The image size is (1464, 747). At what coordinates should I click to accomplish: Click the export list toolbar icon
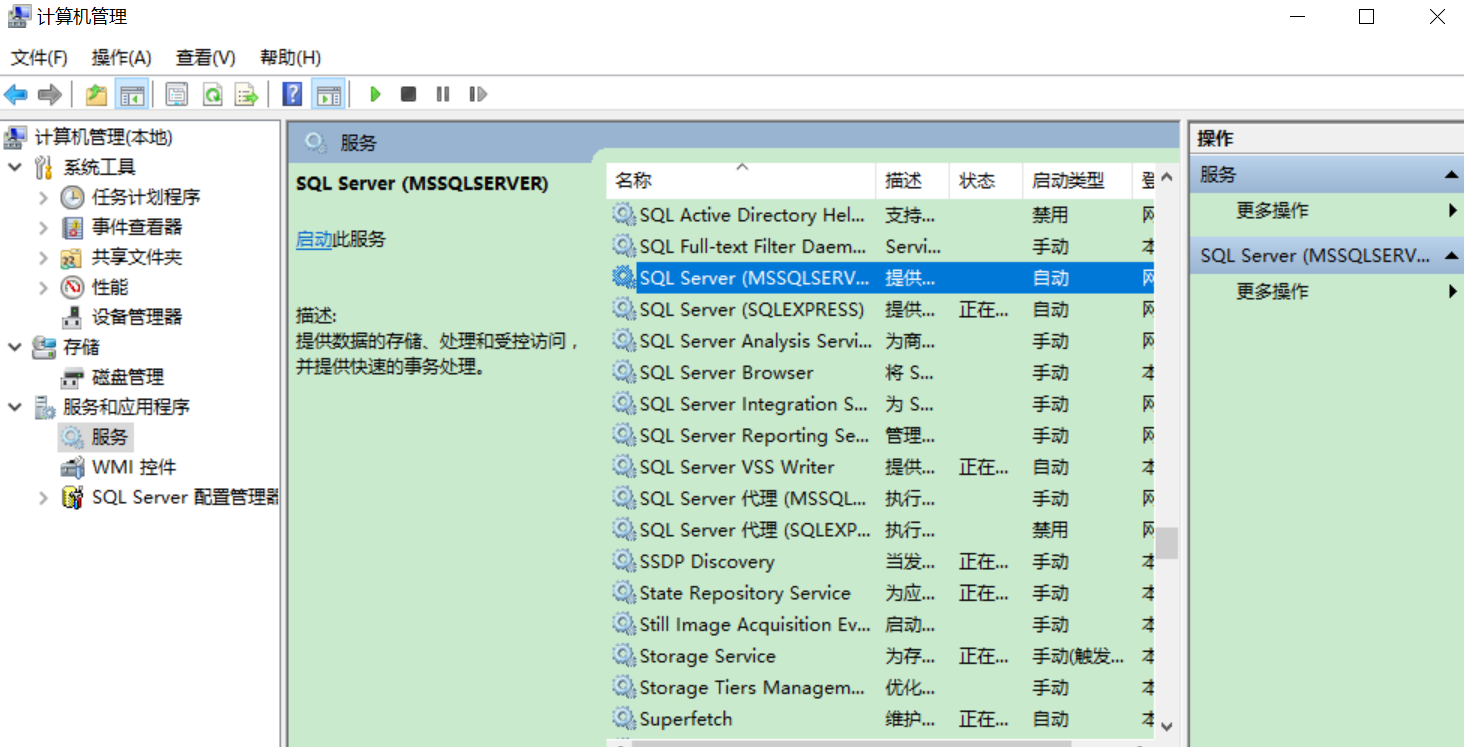pos(246,94)
